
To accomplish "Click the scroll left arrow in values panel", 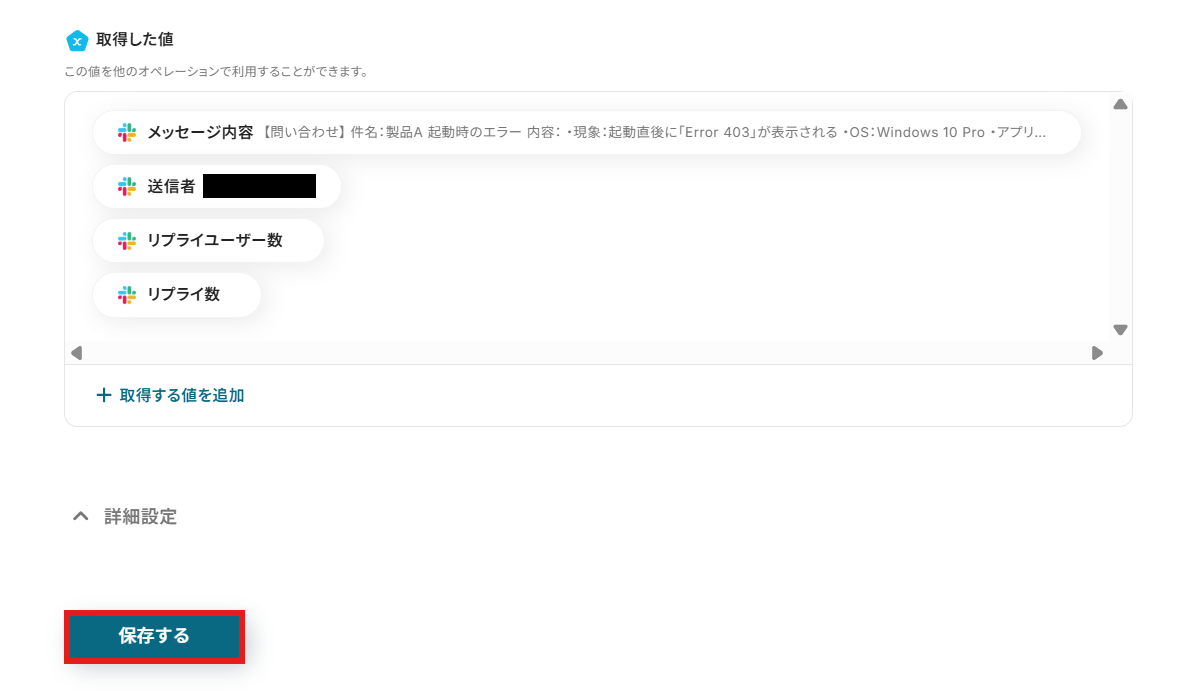I will point(76,353).
